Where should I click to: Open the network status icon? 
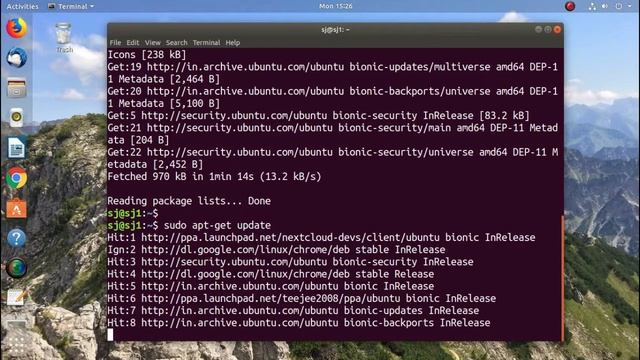592,6
